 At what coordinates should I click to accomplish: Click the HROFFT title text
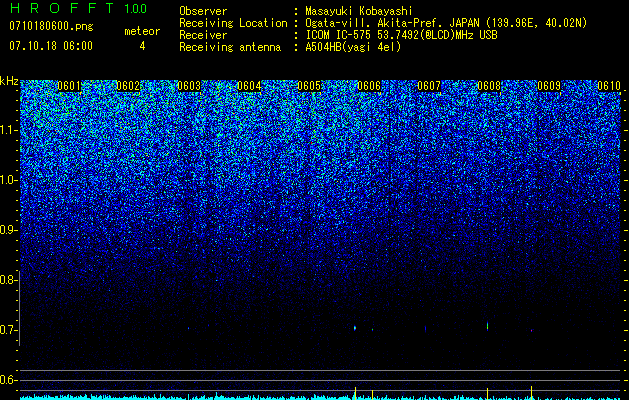pyautogui.click(x=62, y=8)
